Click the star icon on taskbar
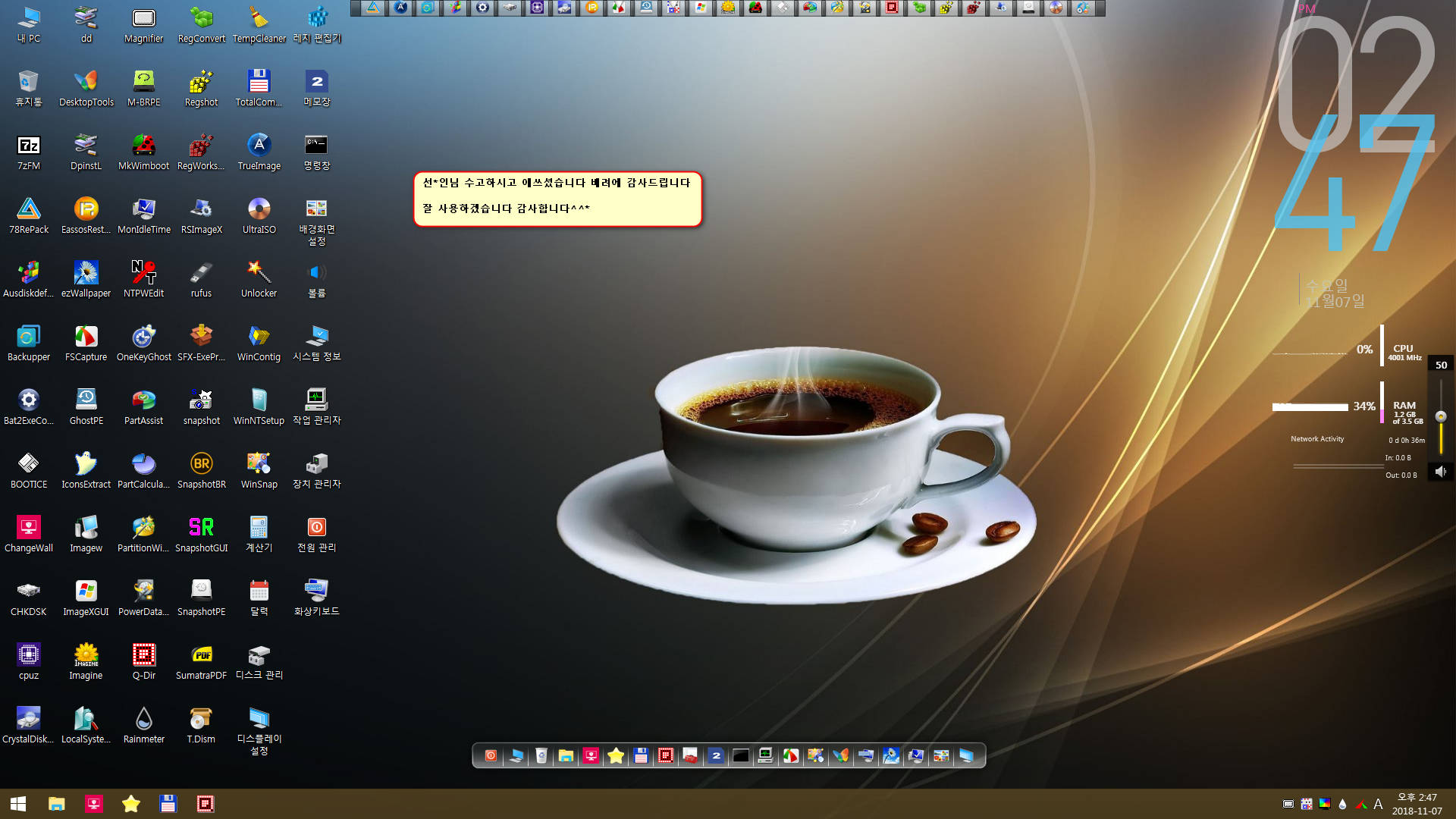 (x=131, y=804)
